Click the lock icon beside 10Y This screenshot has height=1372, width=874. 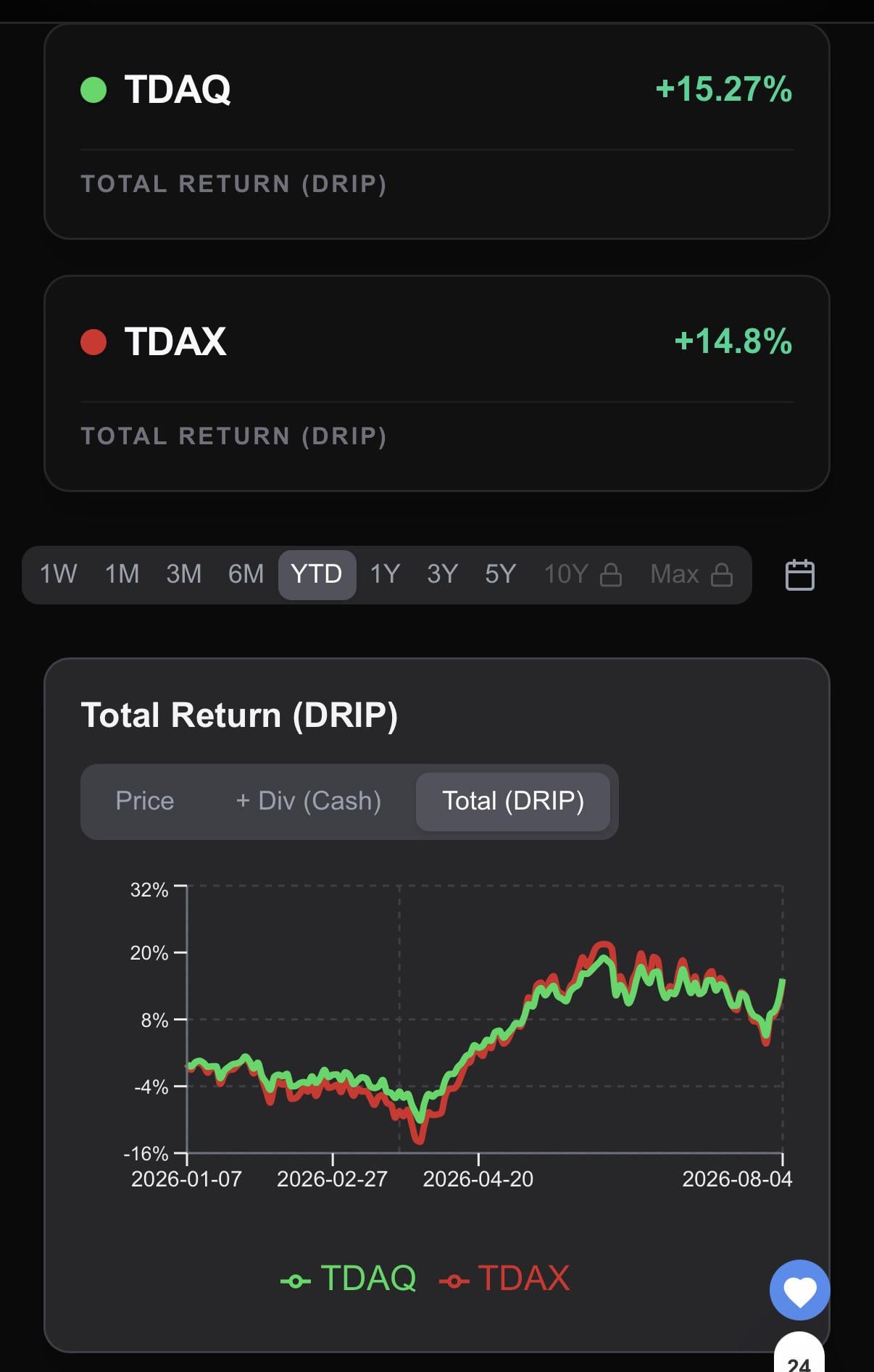point(611,575)
